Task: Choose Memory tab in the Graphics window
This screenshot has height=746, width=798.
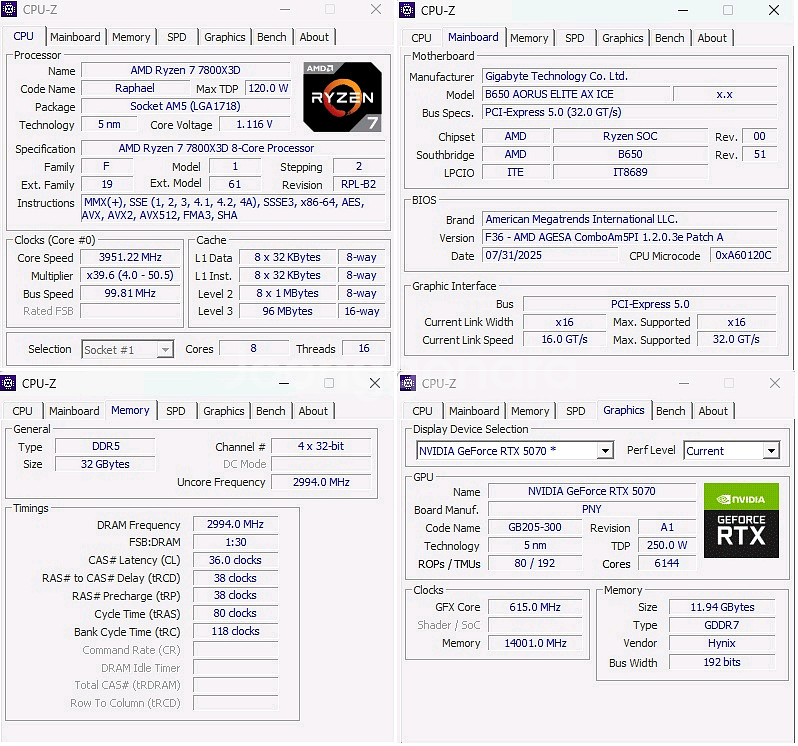Action: [530, 411]
